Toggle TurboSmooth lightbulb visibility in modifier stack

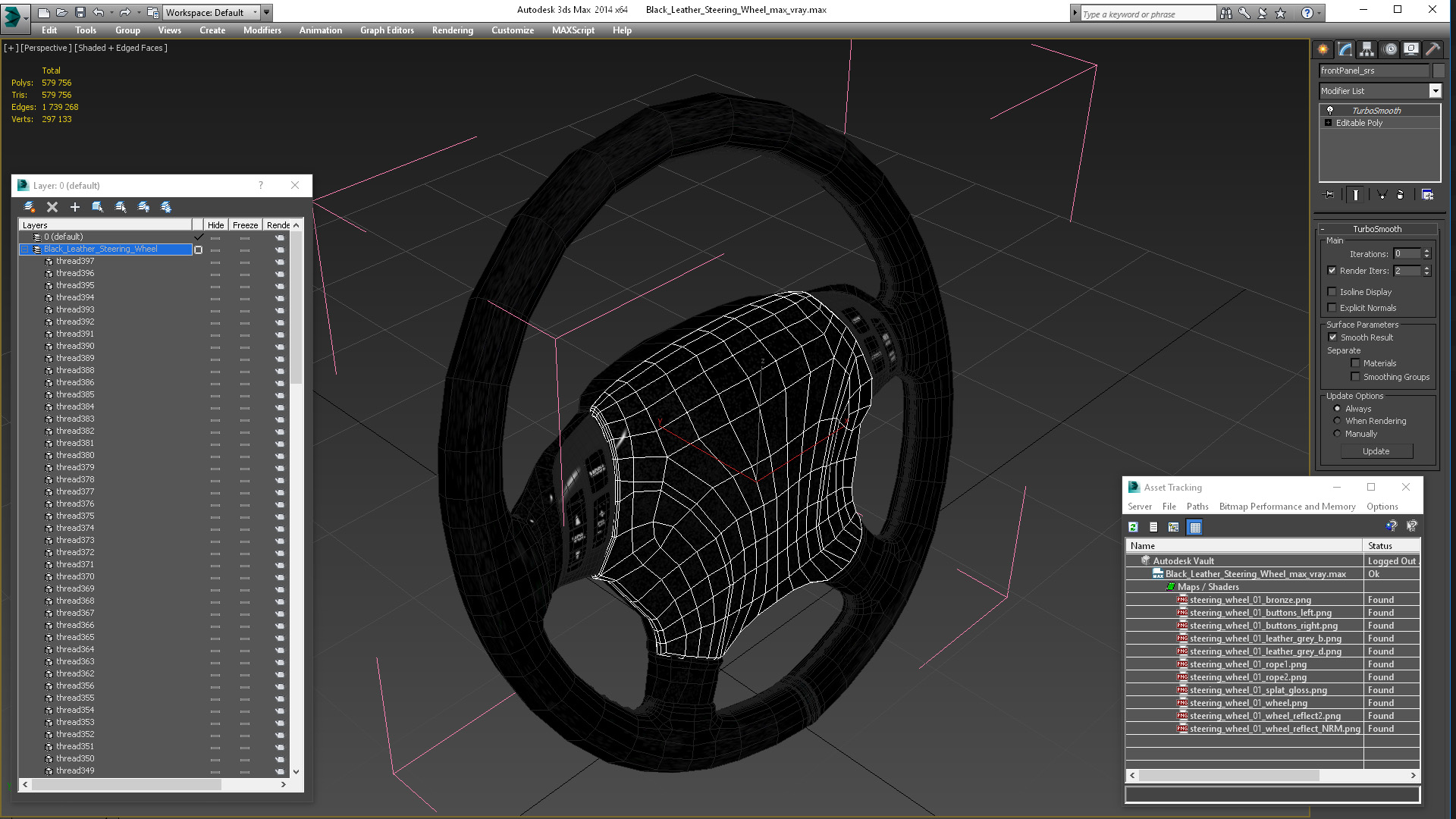pyautogui.click(x=1329, y=111)
